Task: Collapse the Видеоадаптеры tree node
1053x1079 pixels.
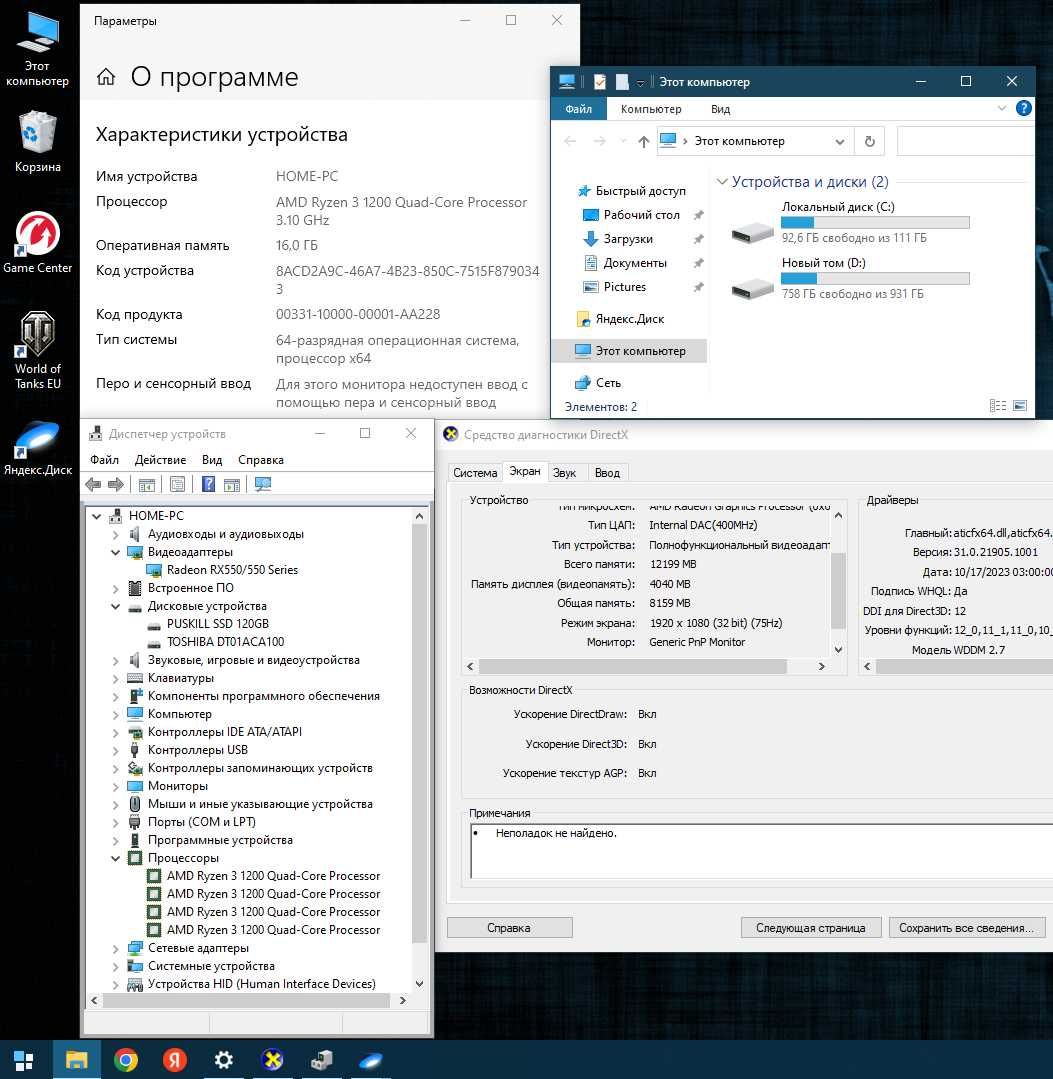Action: pos(115,552)
